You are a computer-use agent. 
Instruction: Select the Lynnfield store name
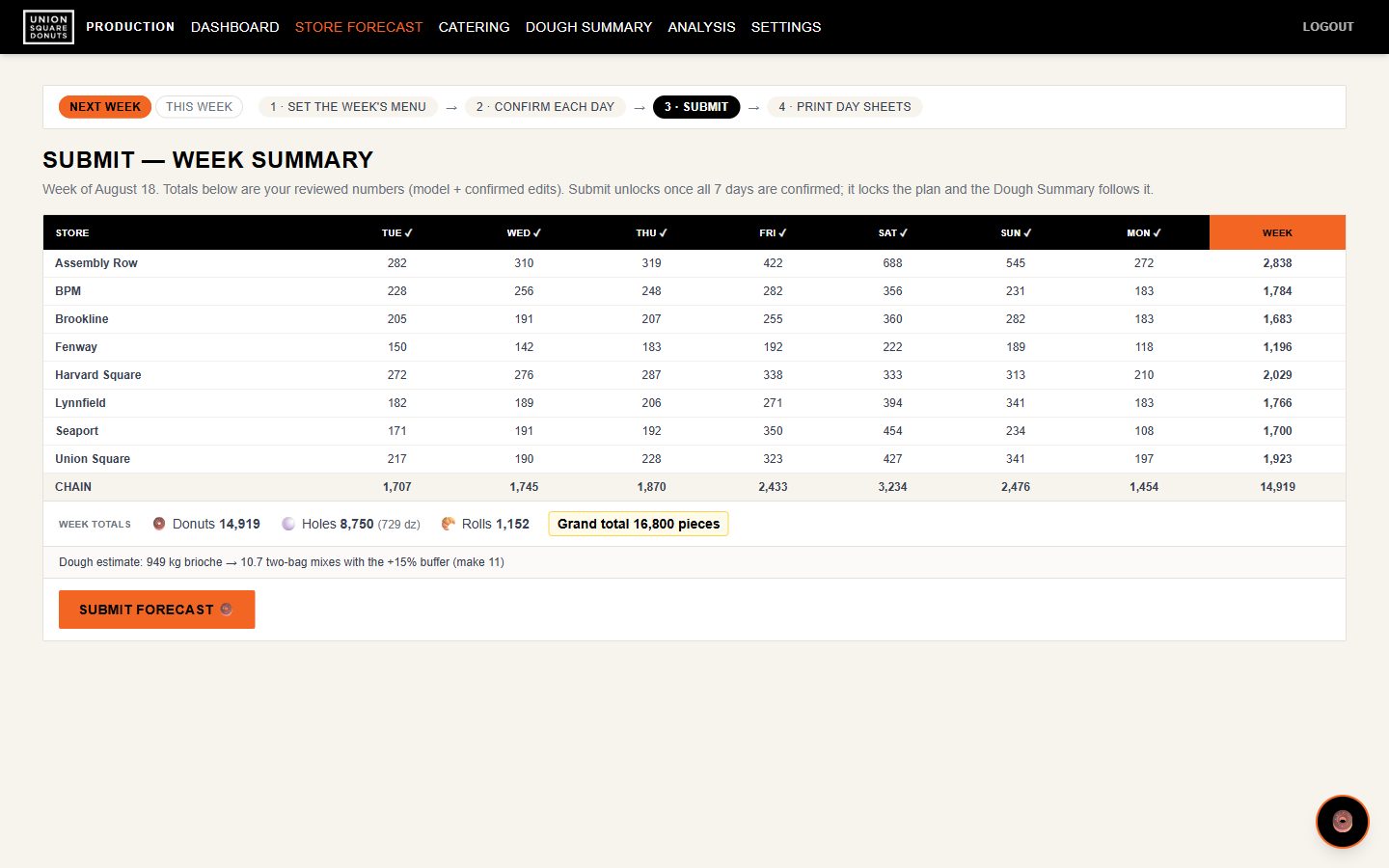(80, 403)
